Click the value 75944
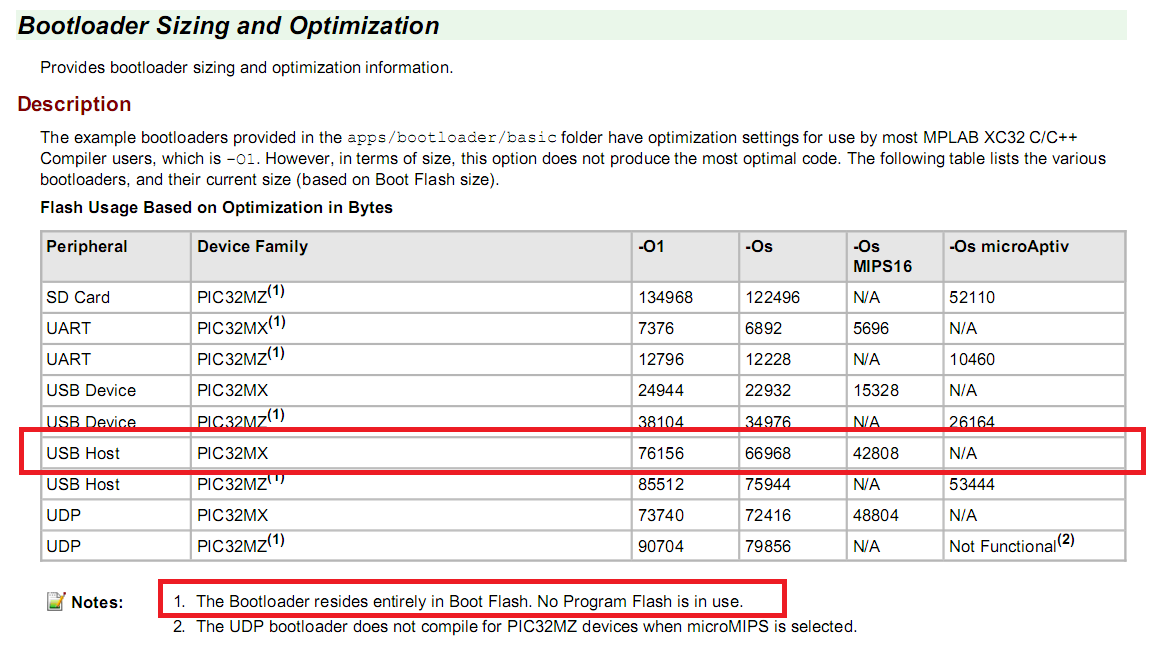The height and width of the screenshot is (657, 1150). [768, 484]
